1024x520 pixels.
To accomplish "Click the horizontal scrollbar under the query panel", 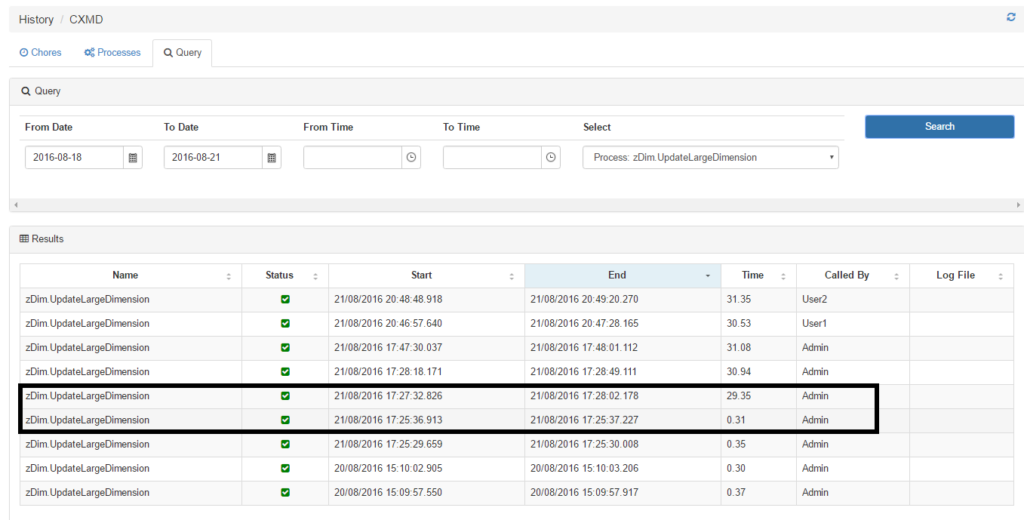I will [512, 205].
